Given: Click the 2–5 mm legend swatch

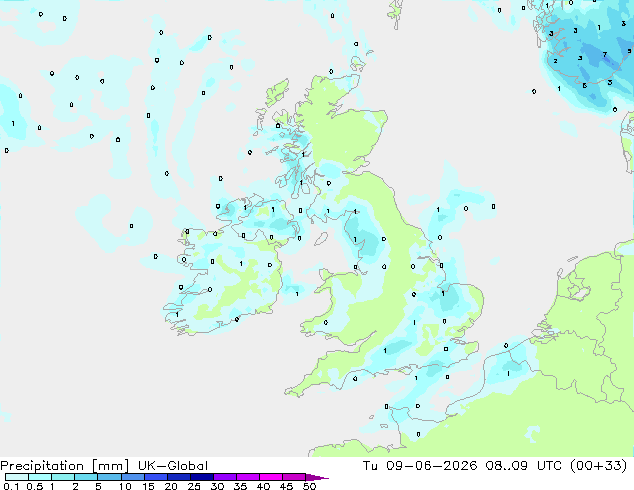Looking at the screenshot, I should click(86, 477).
